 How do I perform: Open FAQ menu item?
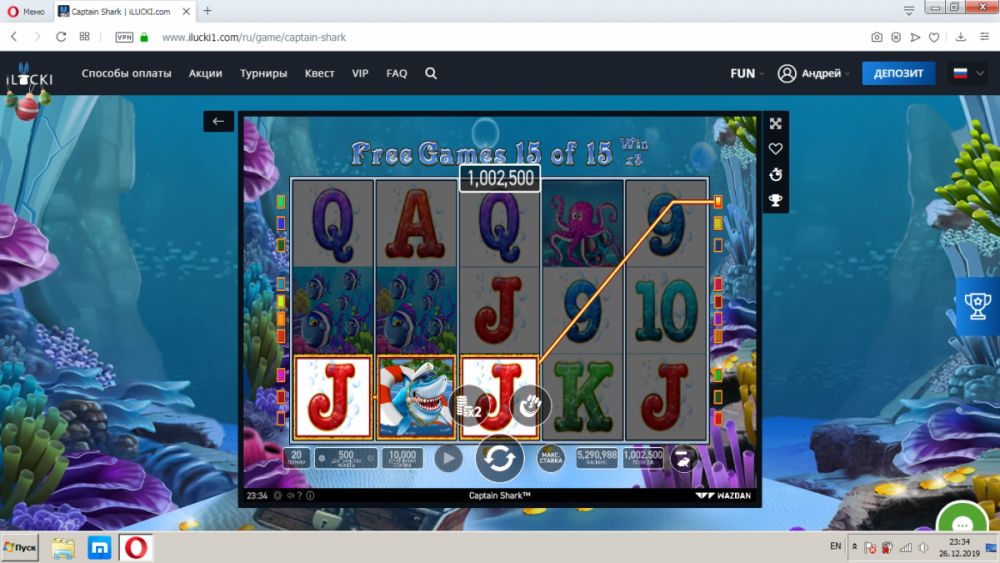coord(397,73)
